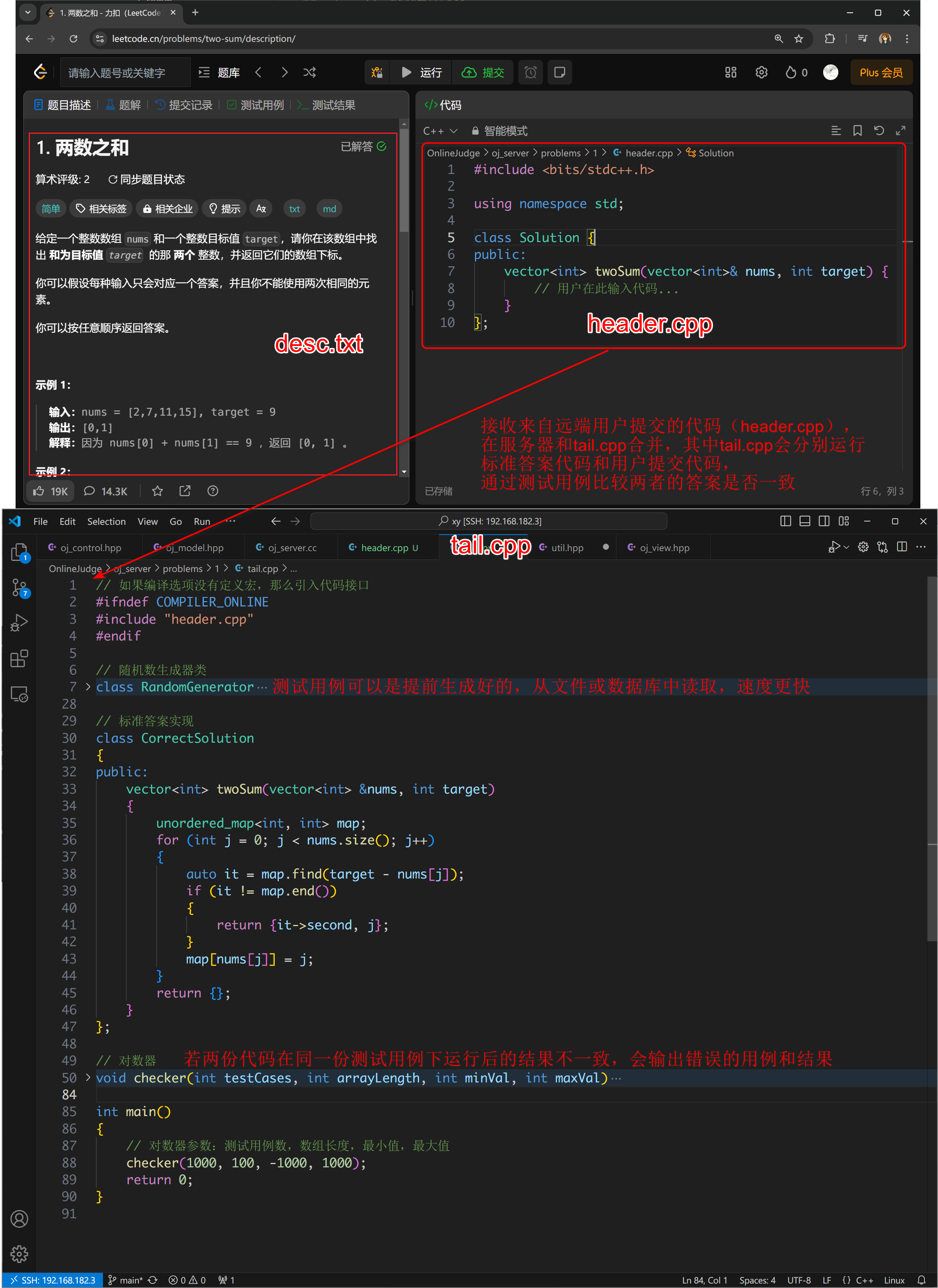Open the View menu in VS Code

[x=147, y=521]
